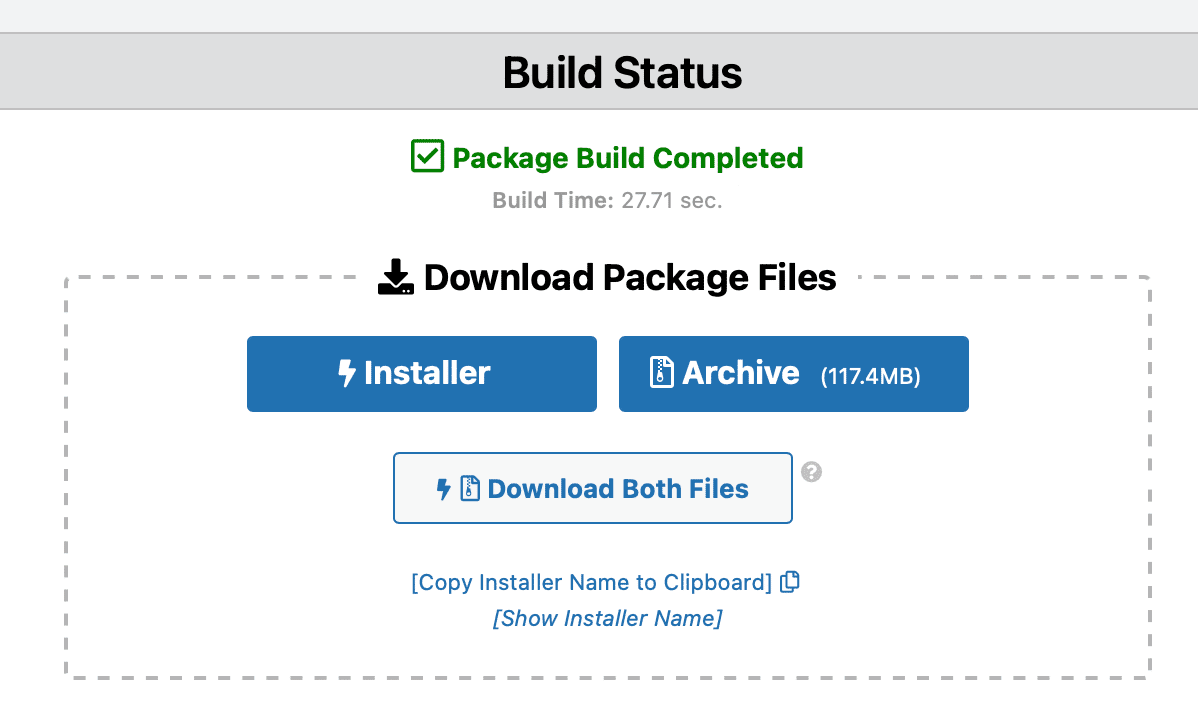
Task: Click Copy Installer Name to Clipboard link
Action: point(591,582)
